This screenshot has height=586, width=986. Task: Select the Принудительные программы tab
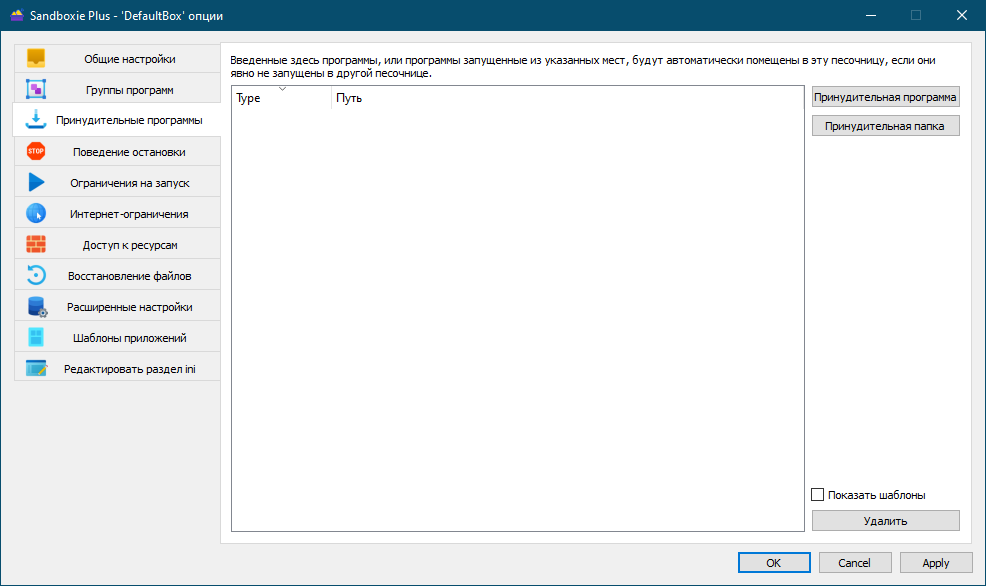point(118,120)
